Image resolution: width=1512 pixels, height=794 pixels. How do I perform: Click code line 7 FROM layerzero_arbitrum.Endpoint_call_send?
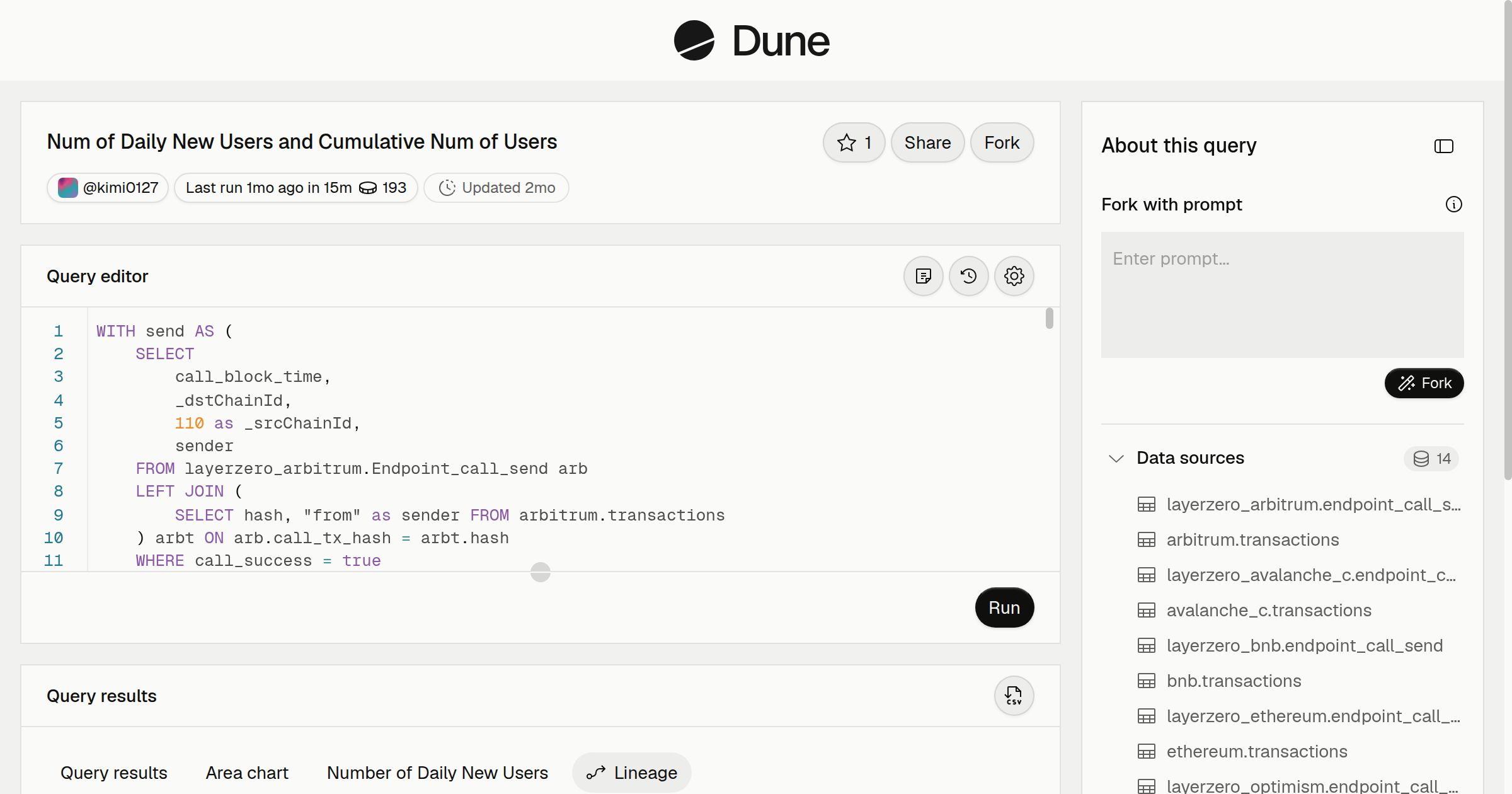click(362, 469)
